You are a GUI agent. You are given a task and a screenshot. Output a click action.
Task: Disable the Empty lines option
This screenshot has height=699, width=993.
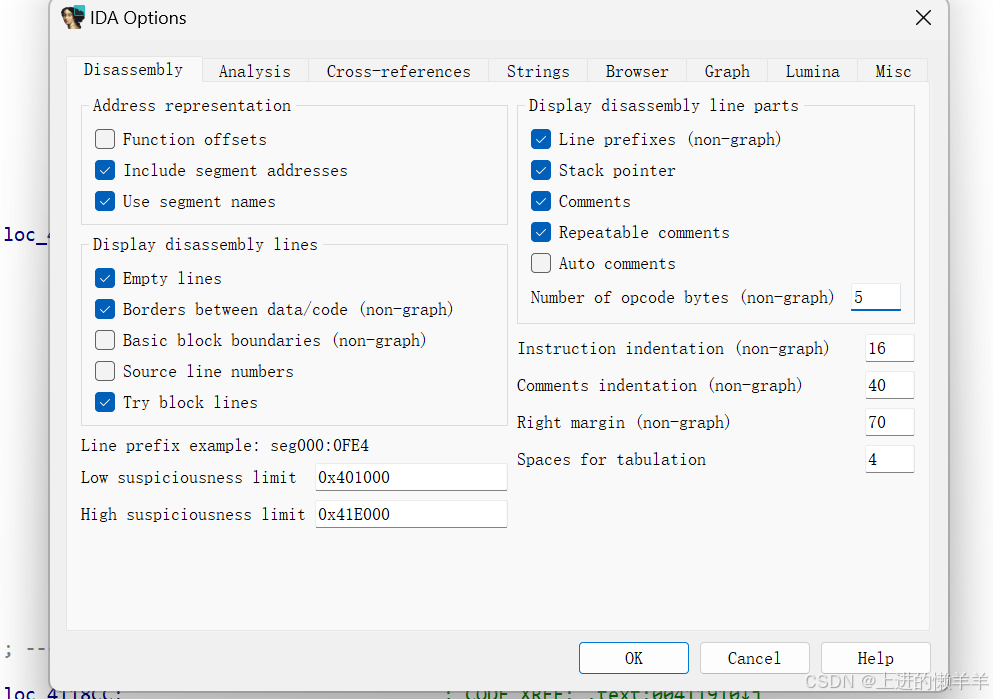point(104,278)
